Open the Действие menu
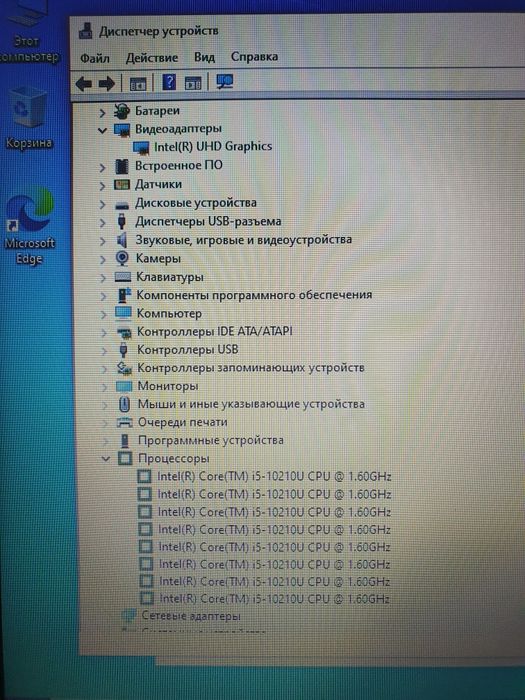 coord(152,58)
